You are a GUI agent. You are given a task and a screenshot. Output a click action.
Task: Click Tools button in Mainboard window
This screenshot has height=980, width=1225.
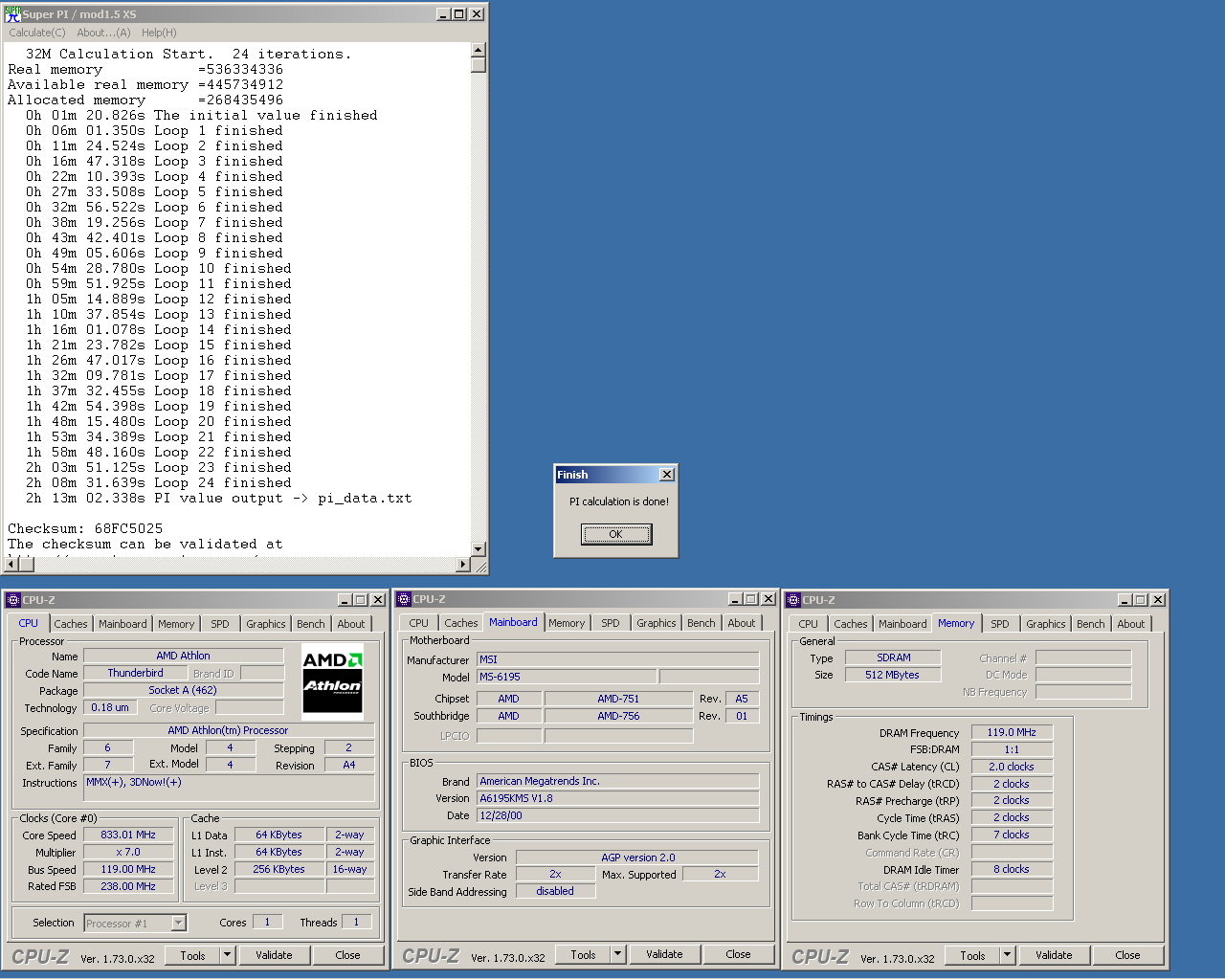pos(583,954)
